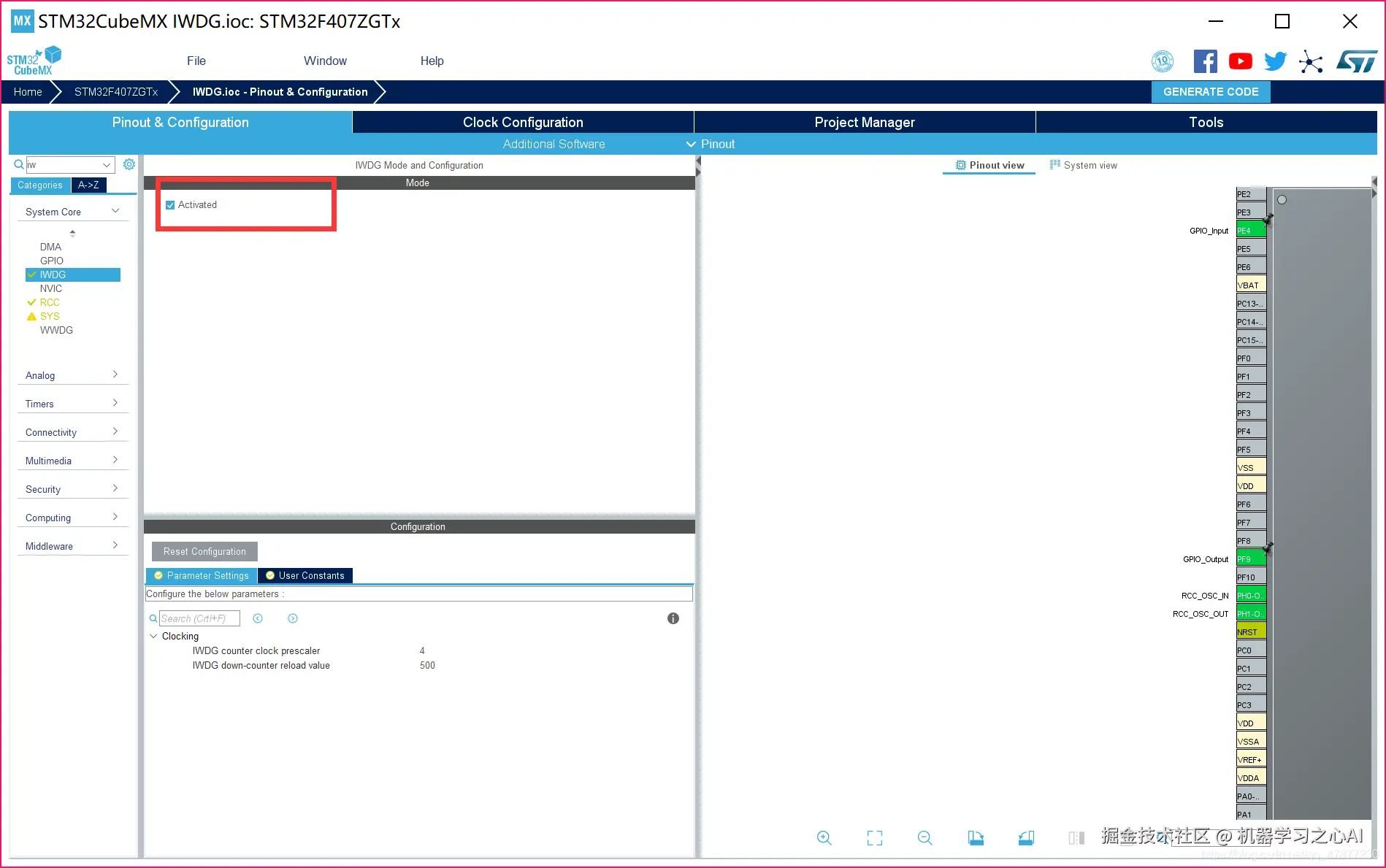Click the Reset Configuration button

(204, 551)
